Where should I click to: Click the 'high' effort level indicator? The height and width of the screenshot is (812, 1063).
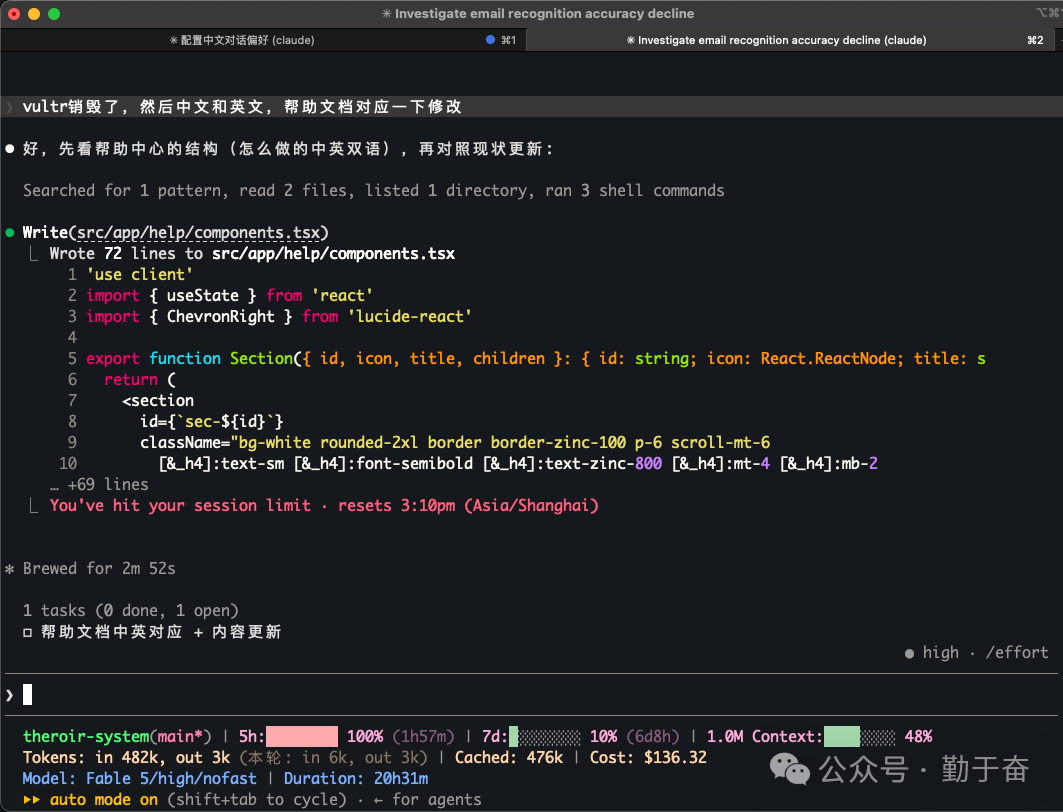point(941,653)
